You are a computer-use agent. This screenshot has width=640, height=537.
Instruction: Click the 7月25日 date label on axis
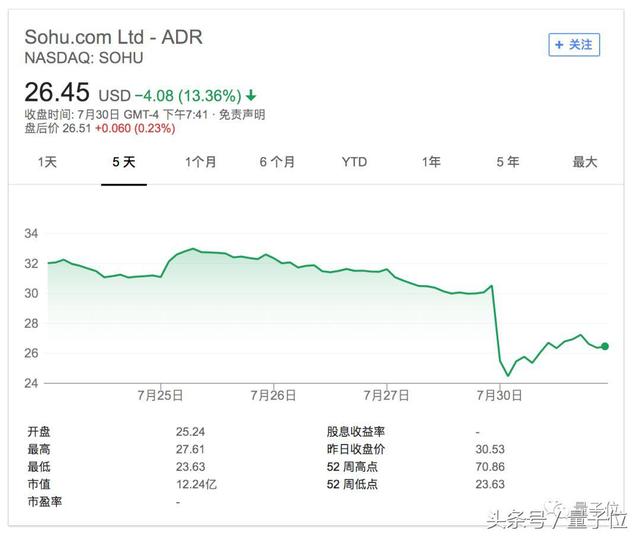click(x=160, y=395)
